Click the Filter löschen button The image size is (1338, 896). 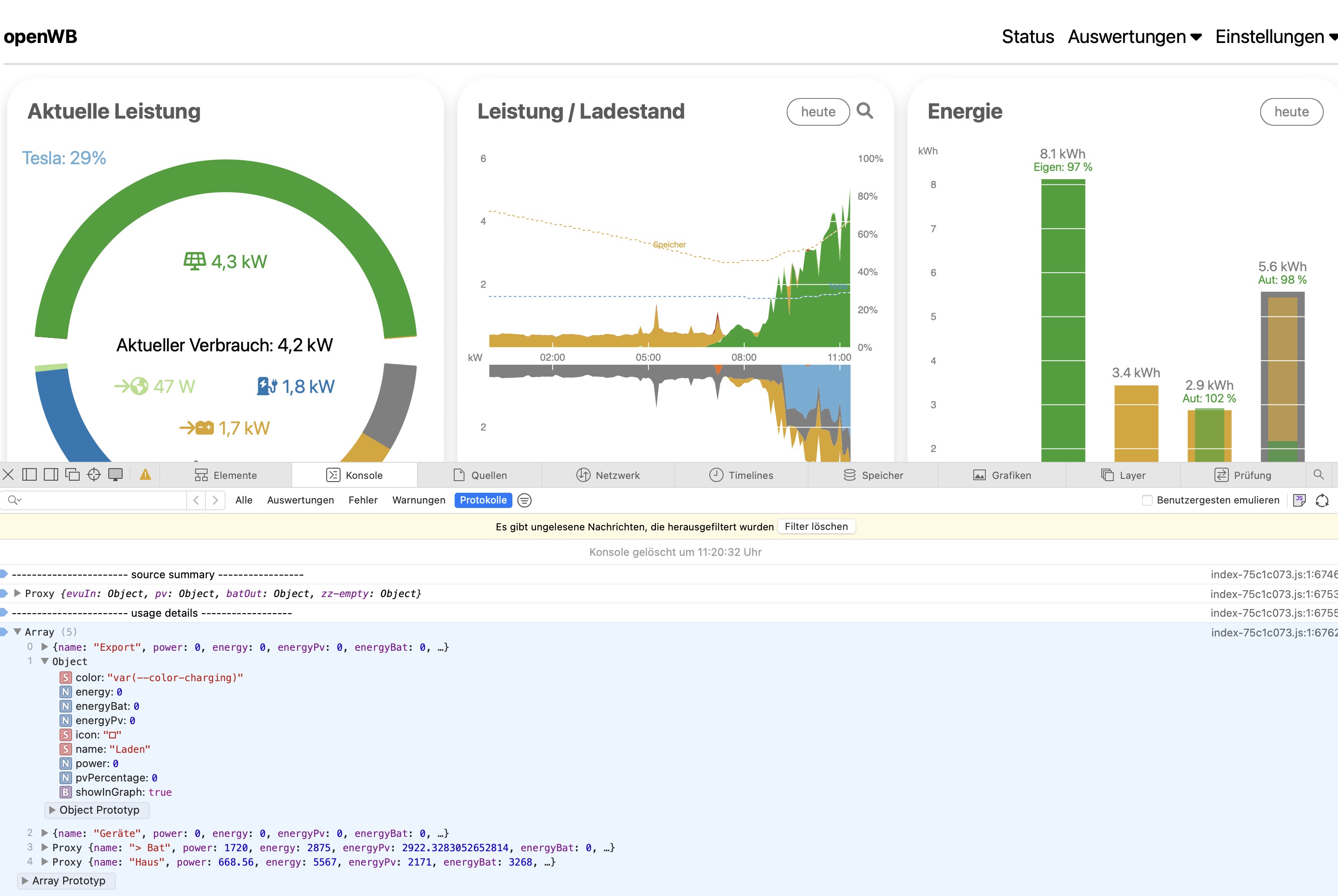[816, 526]
